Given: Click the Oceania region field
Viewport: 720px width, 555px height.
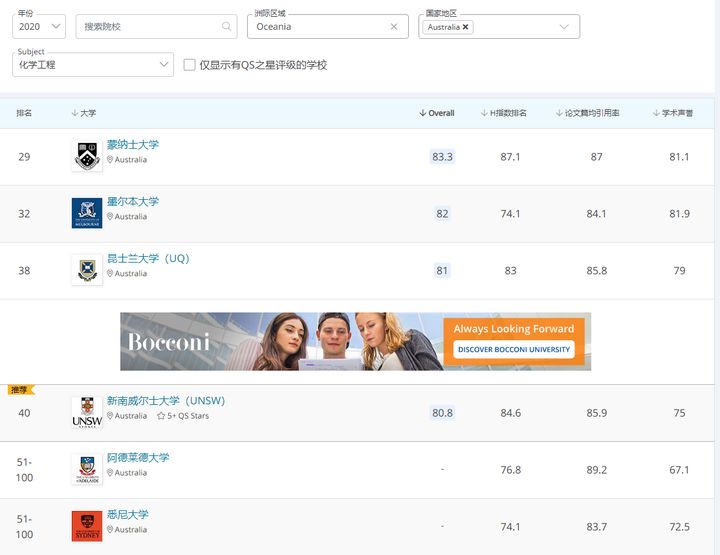Looking at the screenshot, I should 328,27.
